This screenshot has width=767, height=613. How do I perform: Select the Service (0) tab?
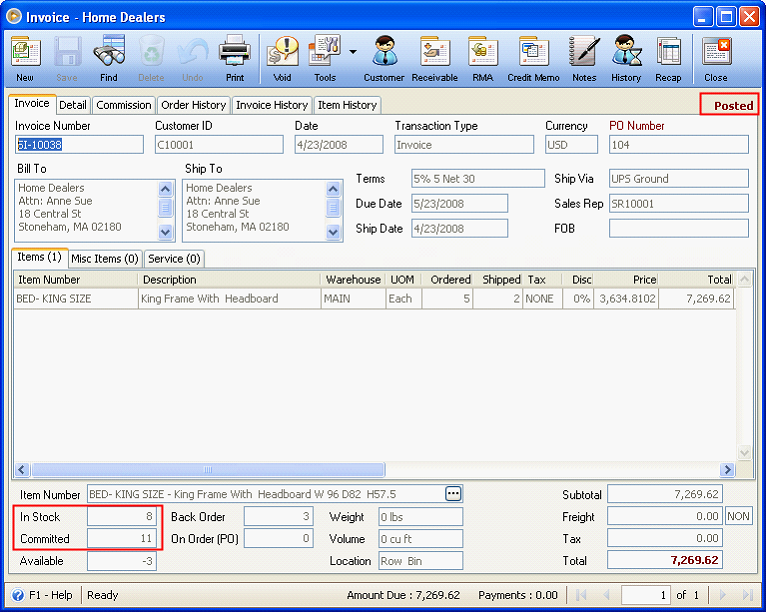point(174,259)
